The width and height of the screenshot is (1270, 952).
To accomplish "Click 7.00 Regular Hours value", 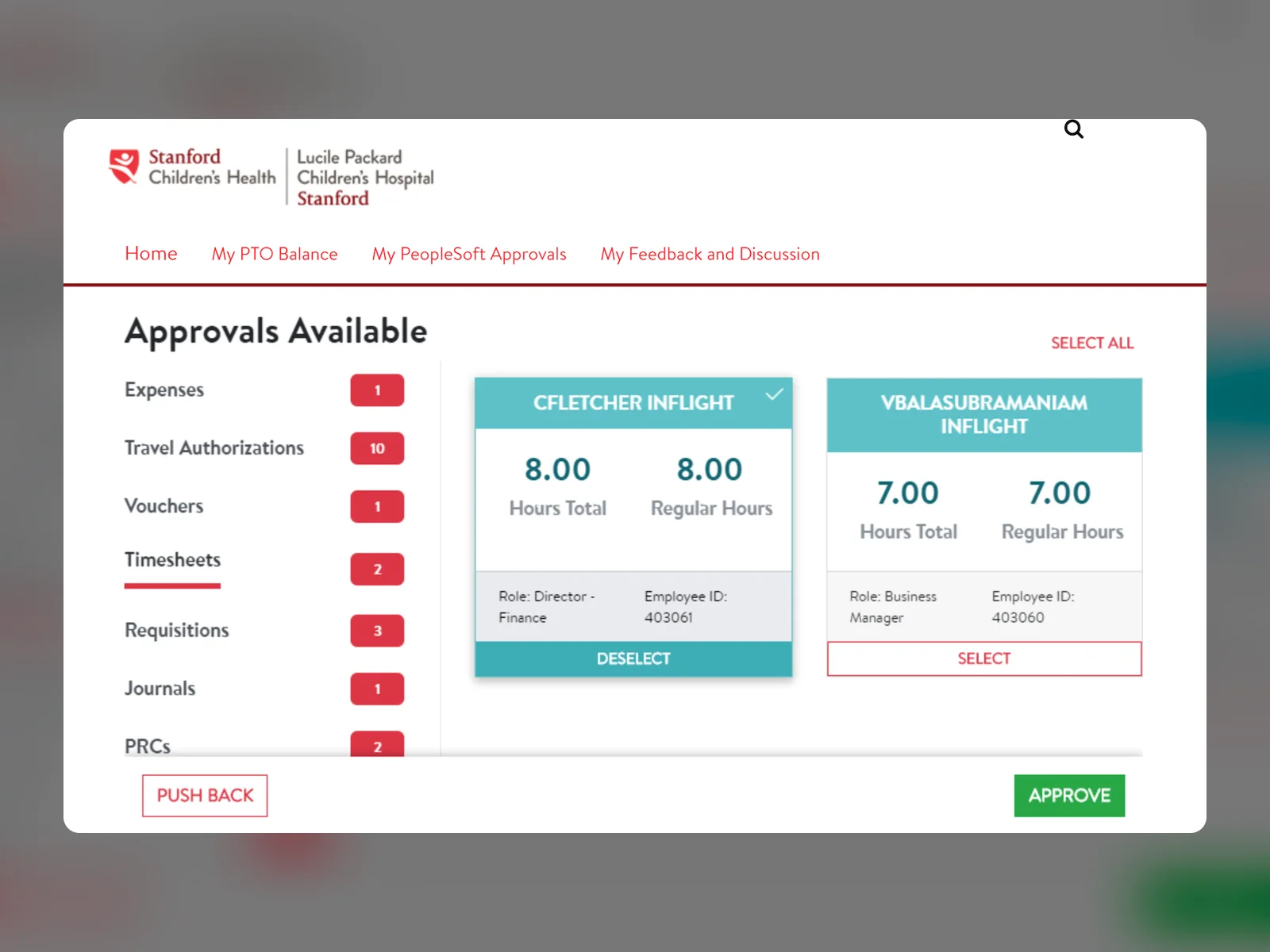I will click(x=1060, y=493).
